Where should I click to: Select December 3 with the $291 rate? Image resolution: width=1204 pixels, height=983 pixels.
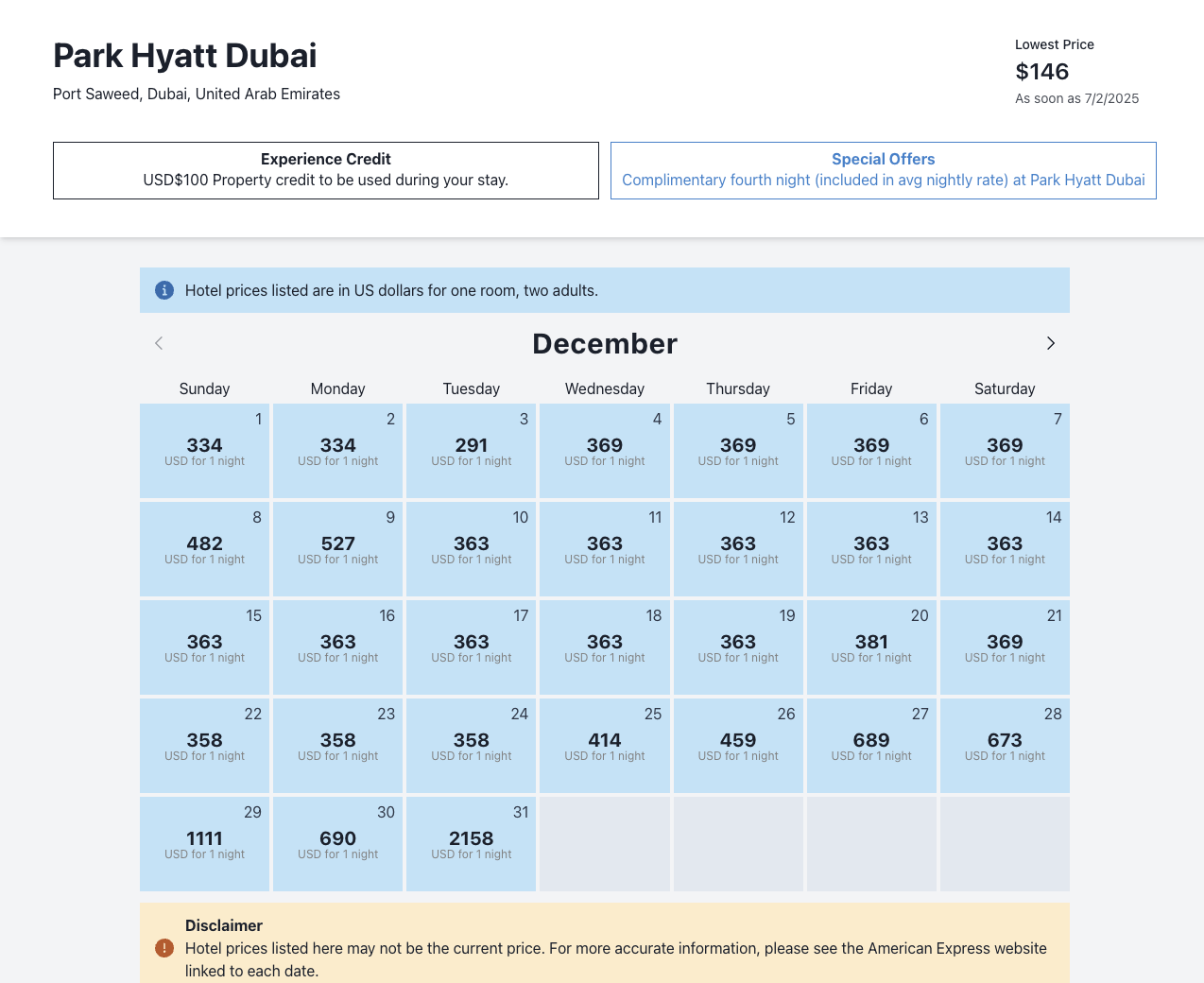click(471, 451)
